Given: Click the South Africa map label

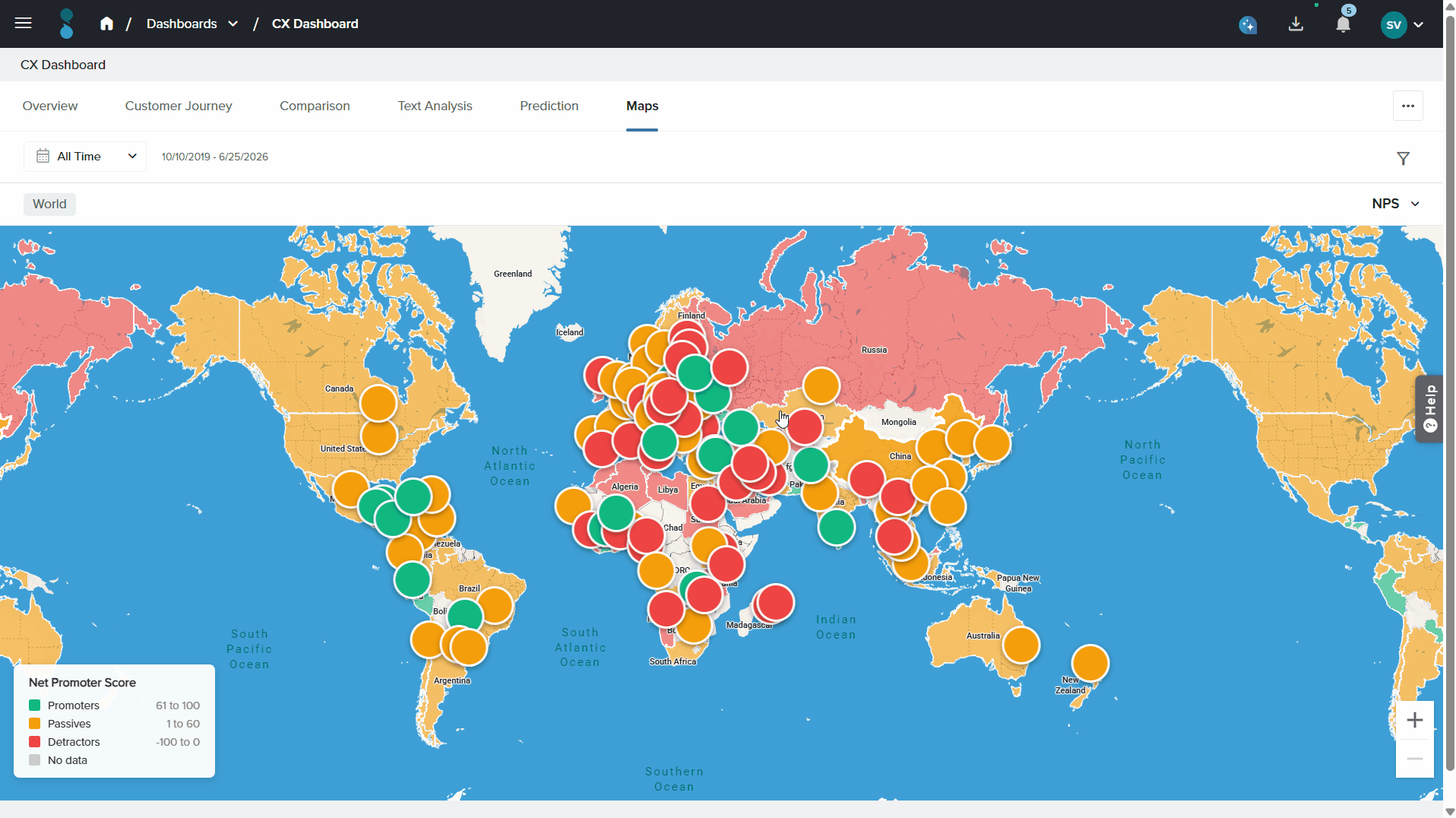Looking at the screenshot, I should click(673, 661).
